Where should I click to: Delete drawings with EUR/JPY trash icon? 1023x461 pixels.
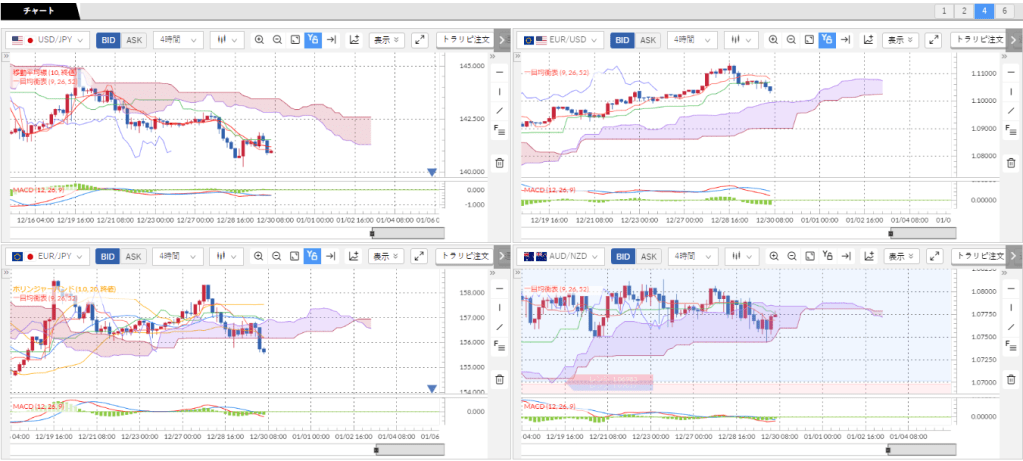click(x=498, y=379)
